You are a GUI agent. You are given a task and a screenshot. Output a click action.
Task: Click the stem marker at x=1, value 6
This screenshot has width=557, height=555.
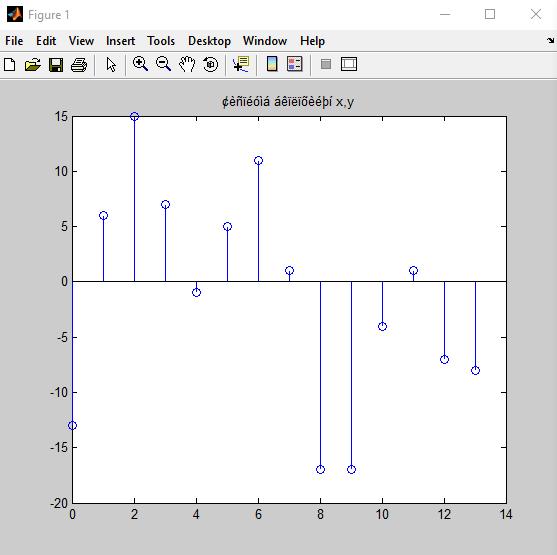click(103, 215)
